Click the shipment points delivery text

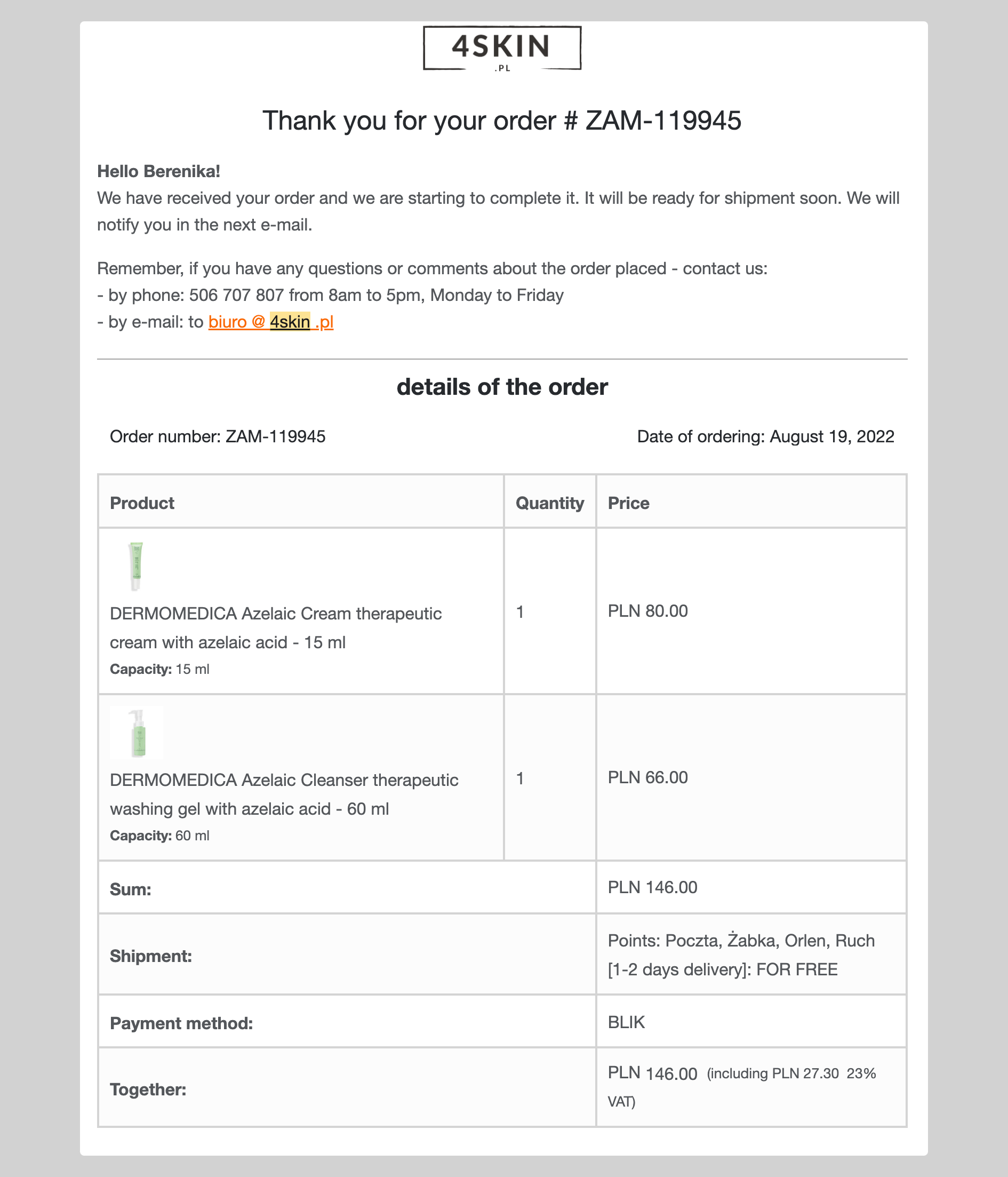(741, 955)
